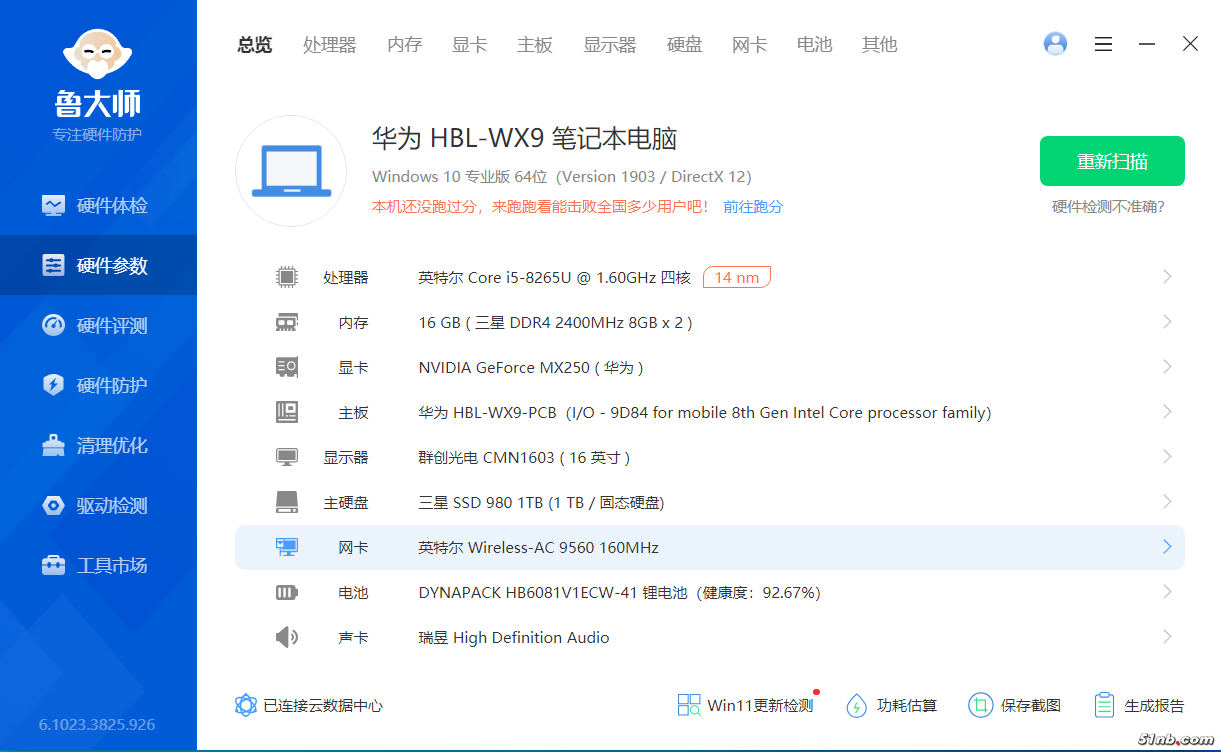Expand the 内存 row chevron
The width and height of the screenshot is (1221, 752).
[x=1167, y=322]
